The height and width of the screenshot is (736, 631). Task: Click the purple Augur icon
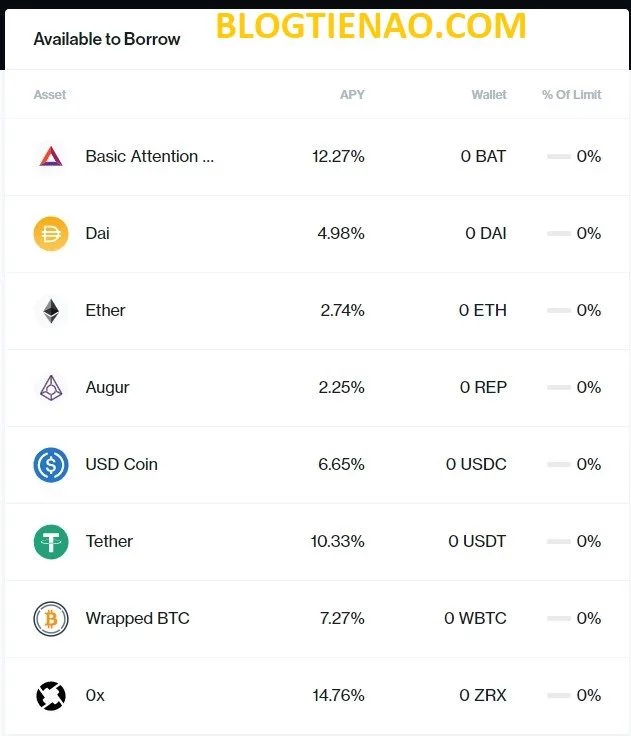[51, 388]
